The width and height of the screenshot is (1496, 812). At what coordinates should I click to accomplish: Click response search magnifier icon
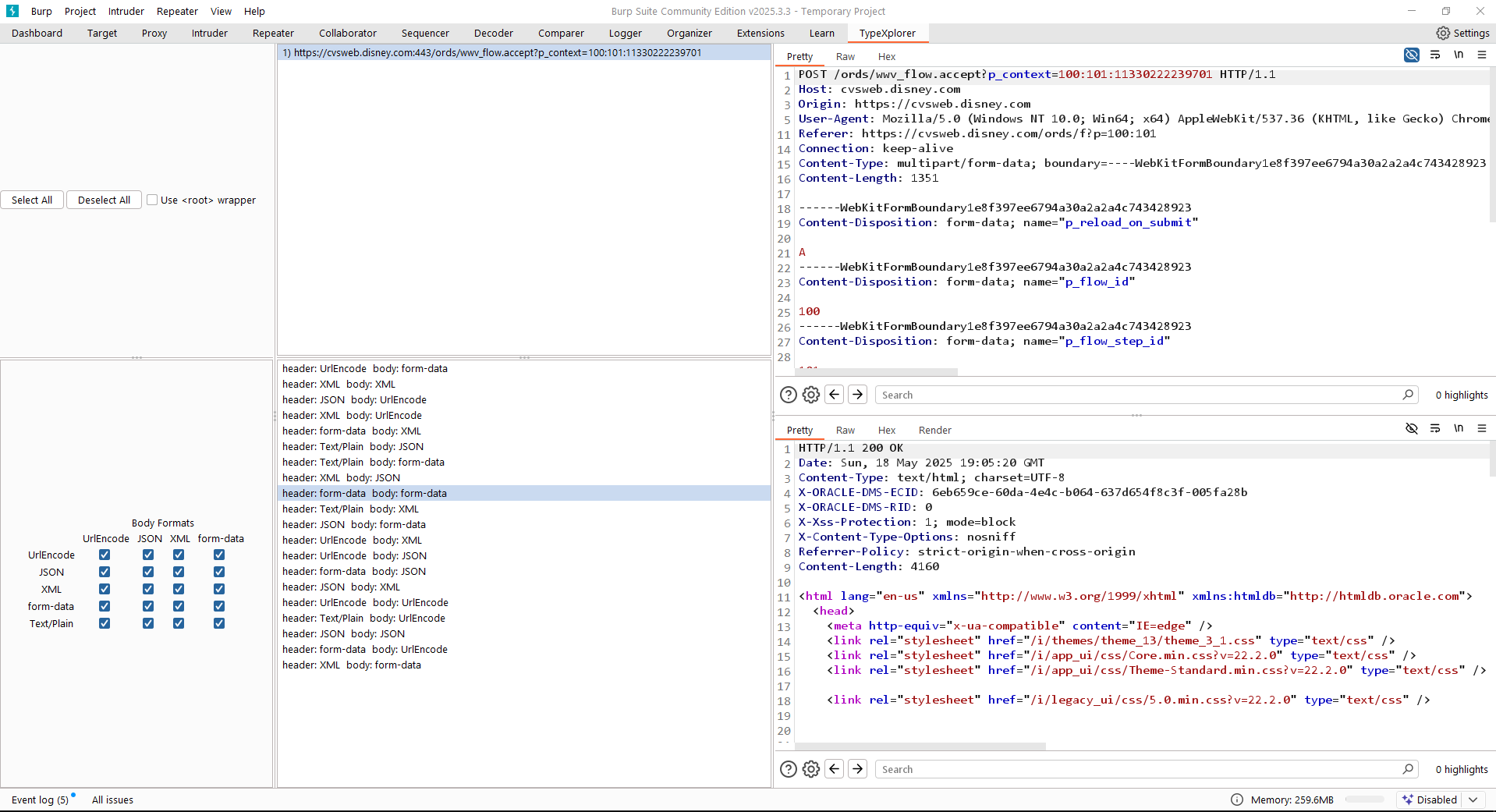(x=1408, y=769)
